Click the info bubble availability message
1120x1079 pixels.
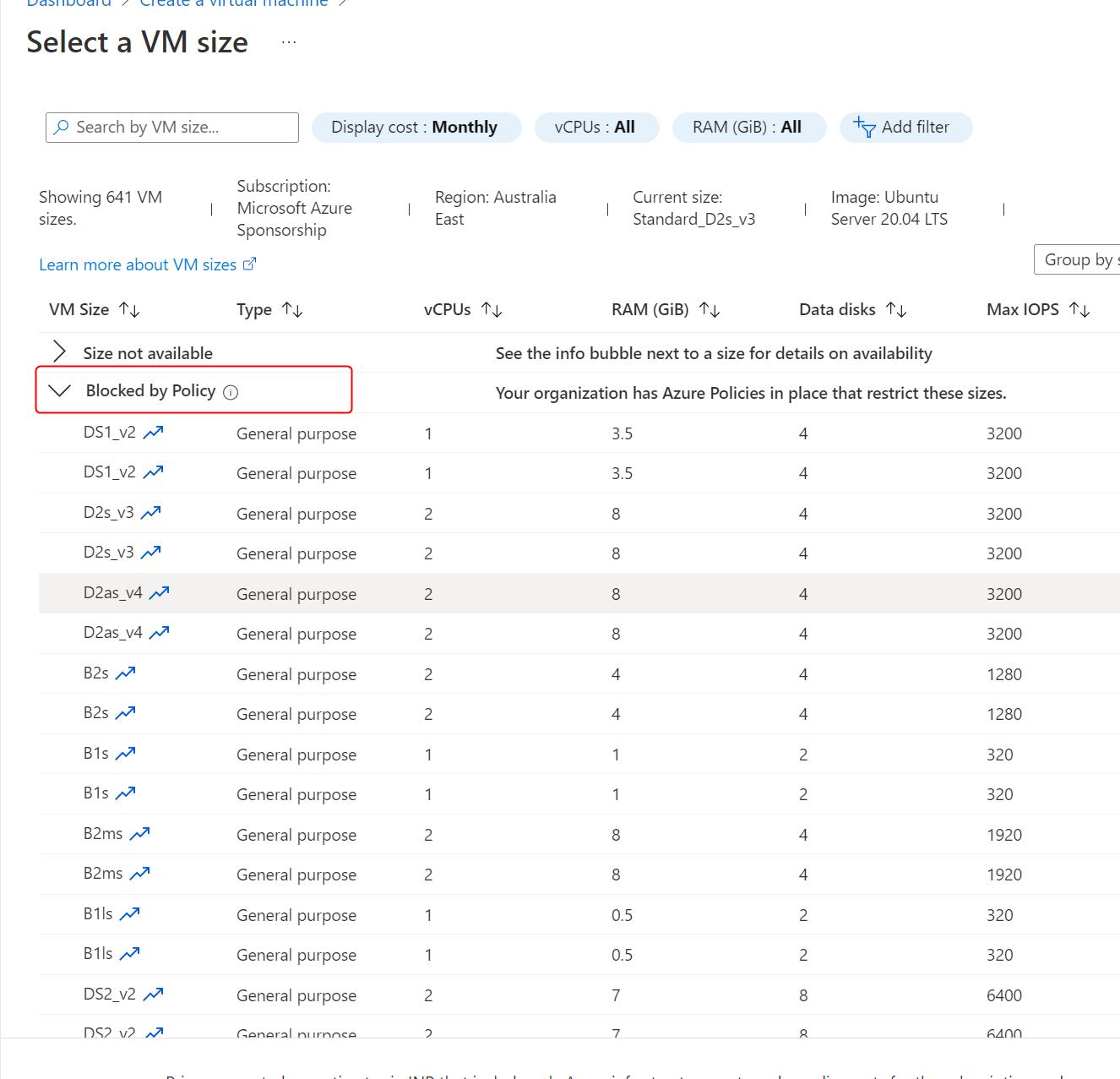tap(714, 353)
